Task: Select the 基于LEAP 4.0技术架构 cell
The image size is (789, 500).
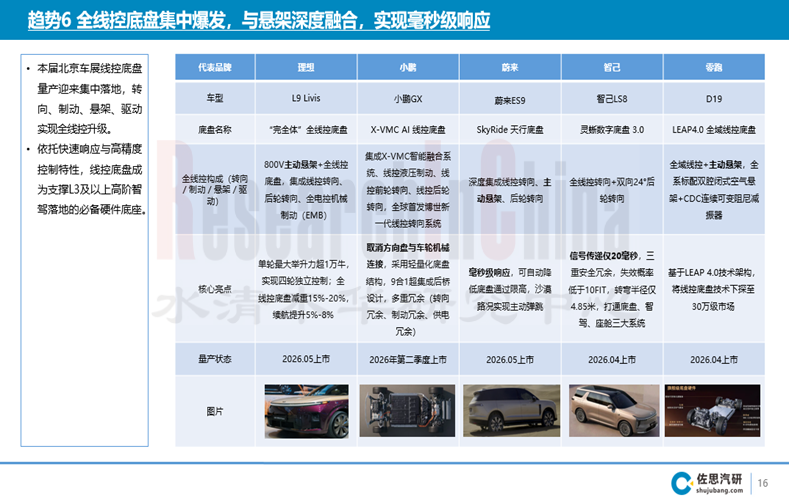Action: [x=714, y=289]
